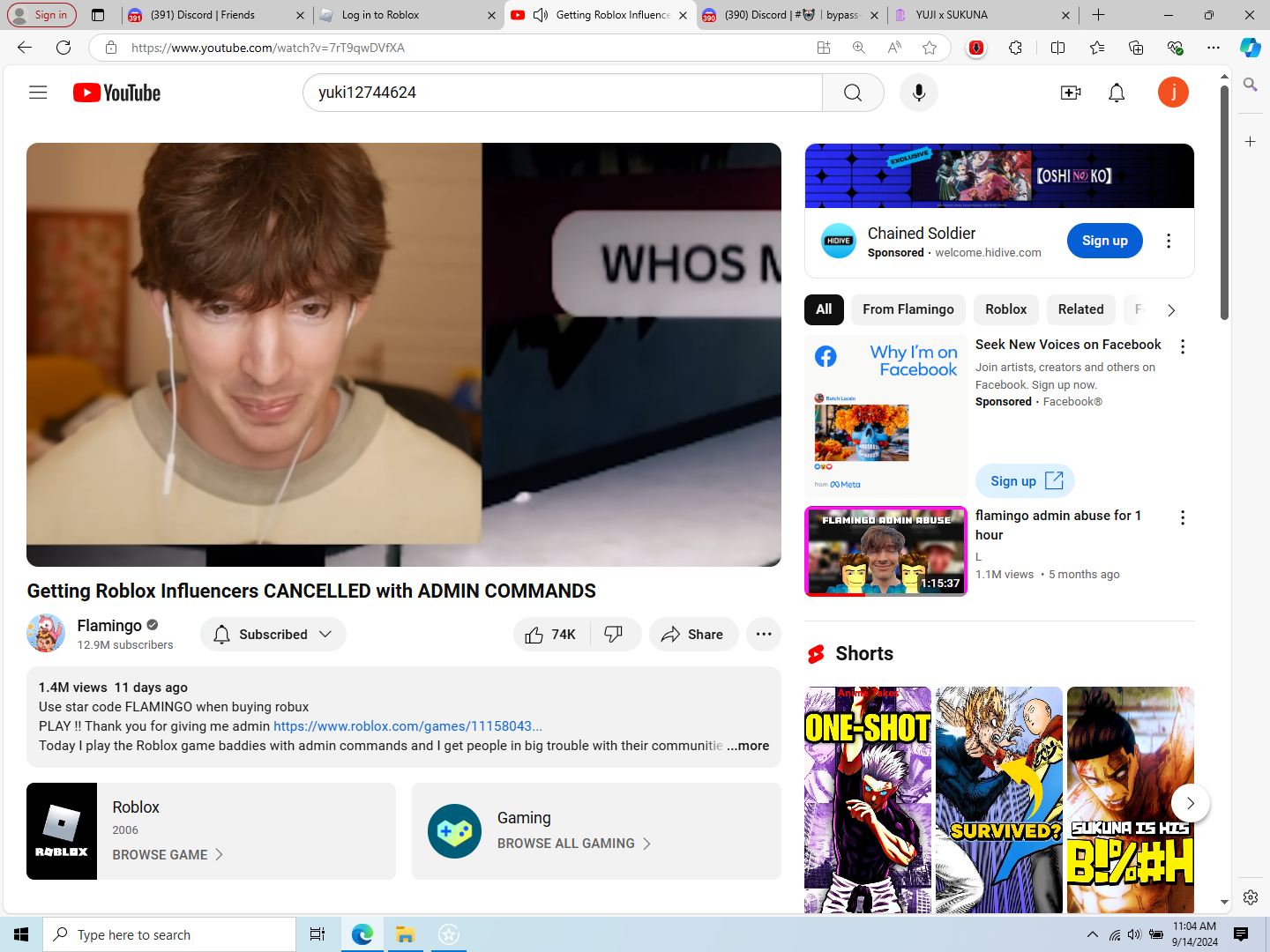1270x952 pixels.
Task: Open Collections icon
Action: pyautogui.click(x=1136, y=48)
